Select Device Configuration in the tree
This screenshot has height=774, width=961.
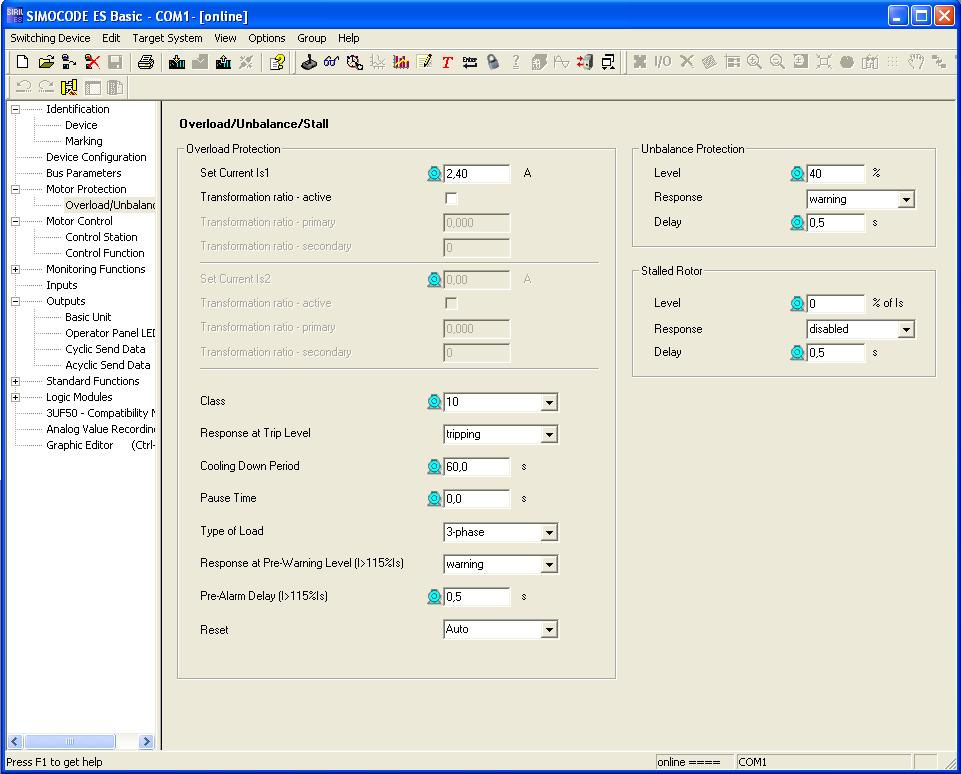click(96, 157)
